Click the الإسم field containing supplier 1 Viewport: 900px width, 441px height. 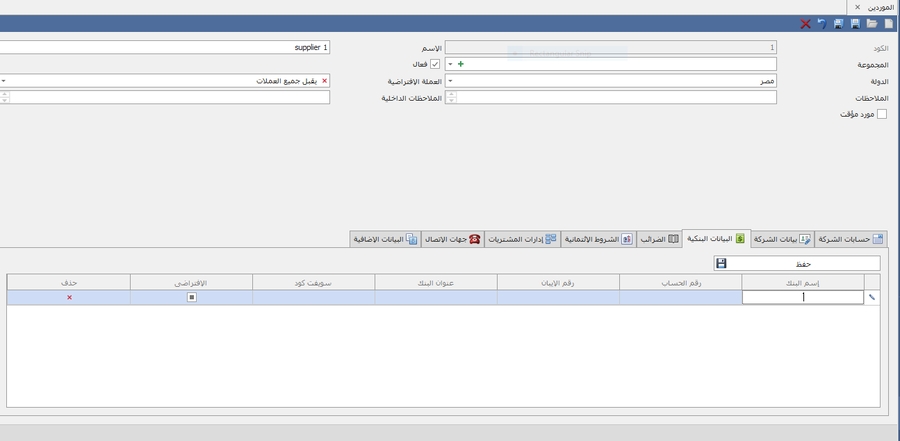165,47
